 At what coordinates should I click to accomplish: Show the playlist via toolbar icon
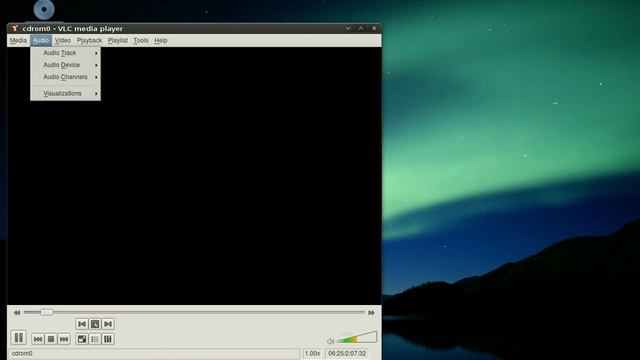[x=95, y=339]
